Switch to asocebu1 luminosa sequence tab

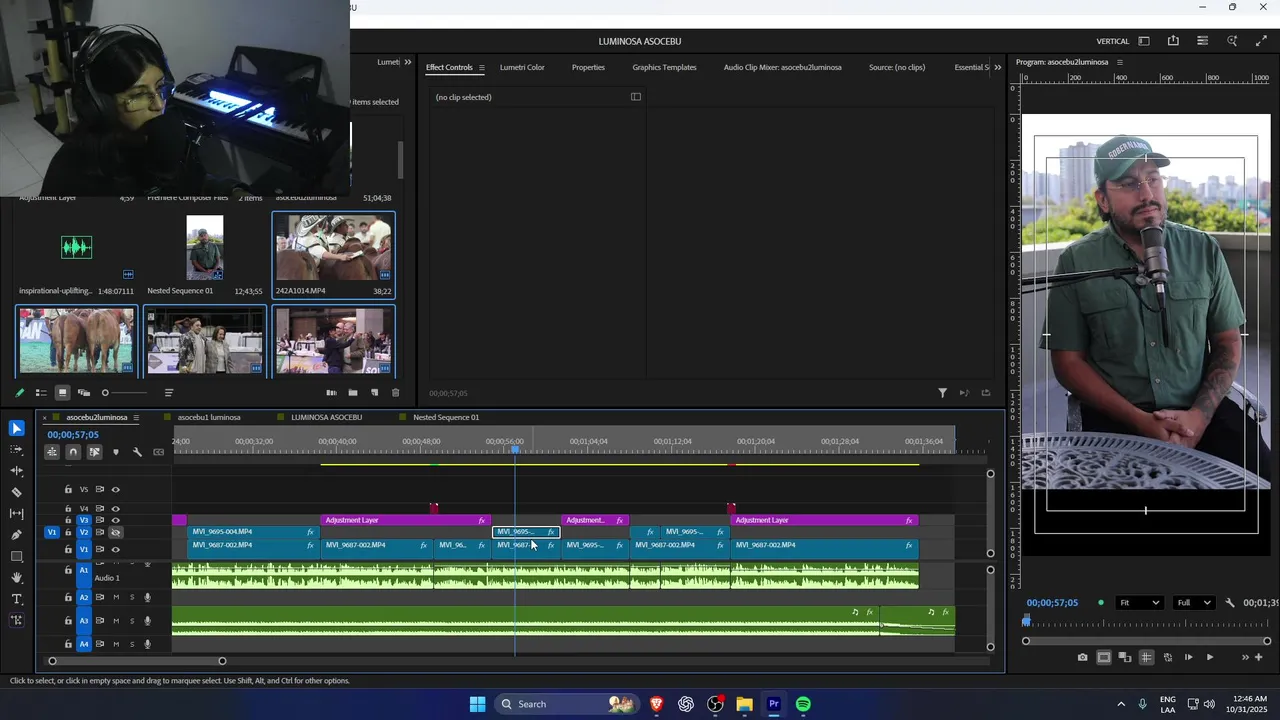click(x=209, y=417)
